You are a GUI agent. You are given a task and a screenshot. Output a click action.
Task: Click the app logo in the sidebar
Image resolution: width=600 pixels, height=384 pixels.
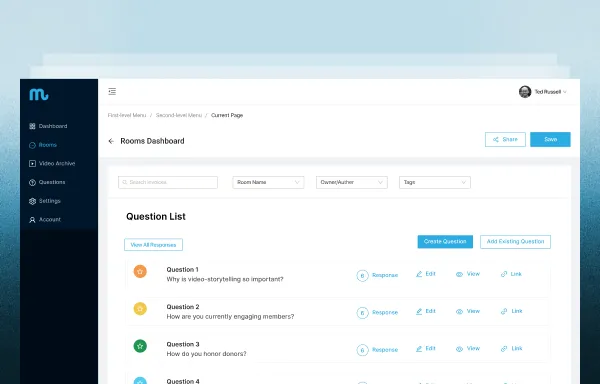(39, 94)
